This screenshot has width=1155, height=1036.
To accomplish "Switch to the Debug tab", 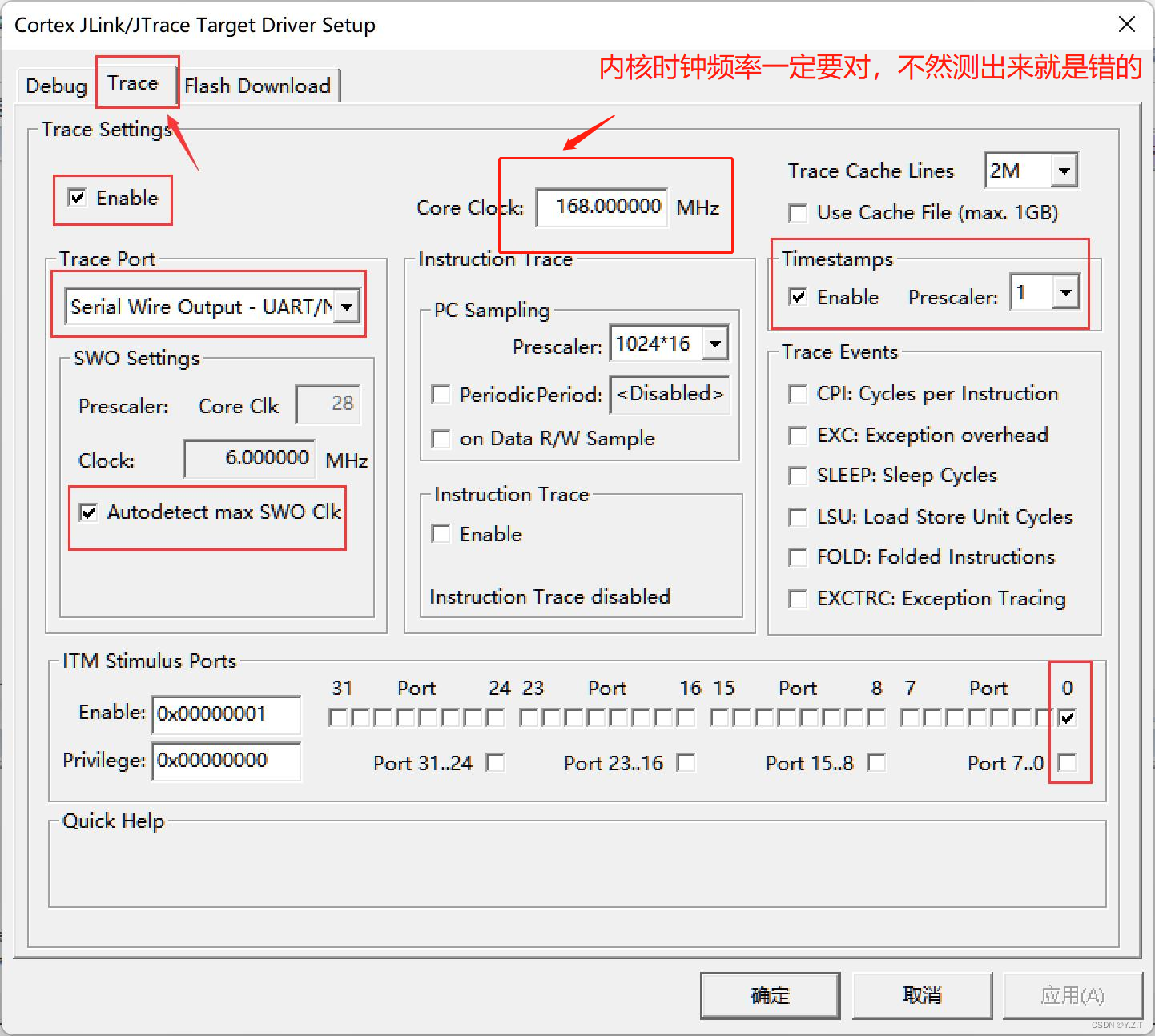I will pyautogui.click(x=56, y=86).
